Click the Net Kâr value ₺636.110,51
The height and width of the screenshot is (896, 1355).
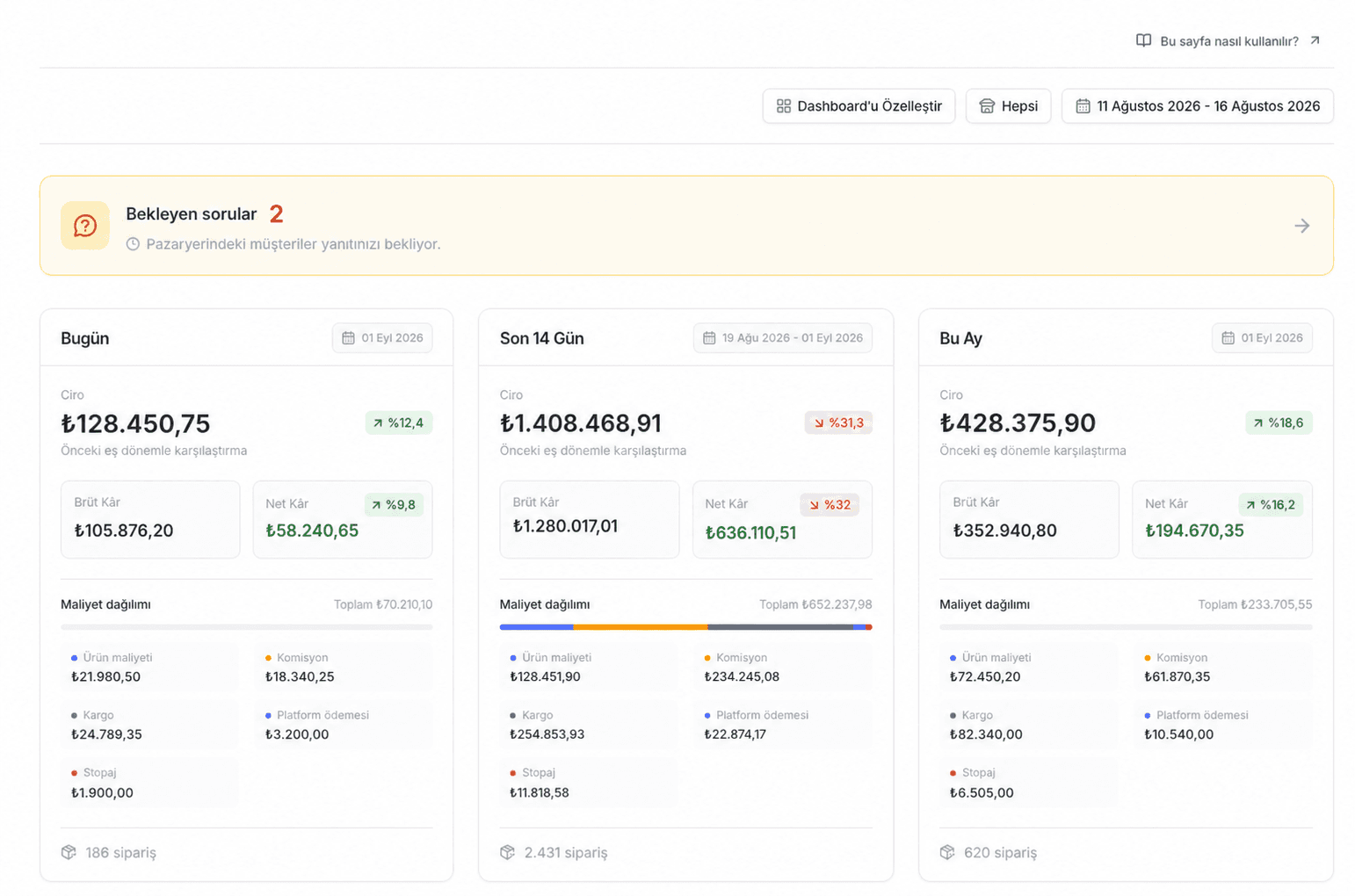click(750, 532)
